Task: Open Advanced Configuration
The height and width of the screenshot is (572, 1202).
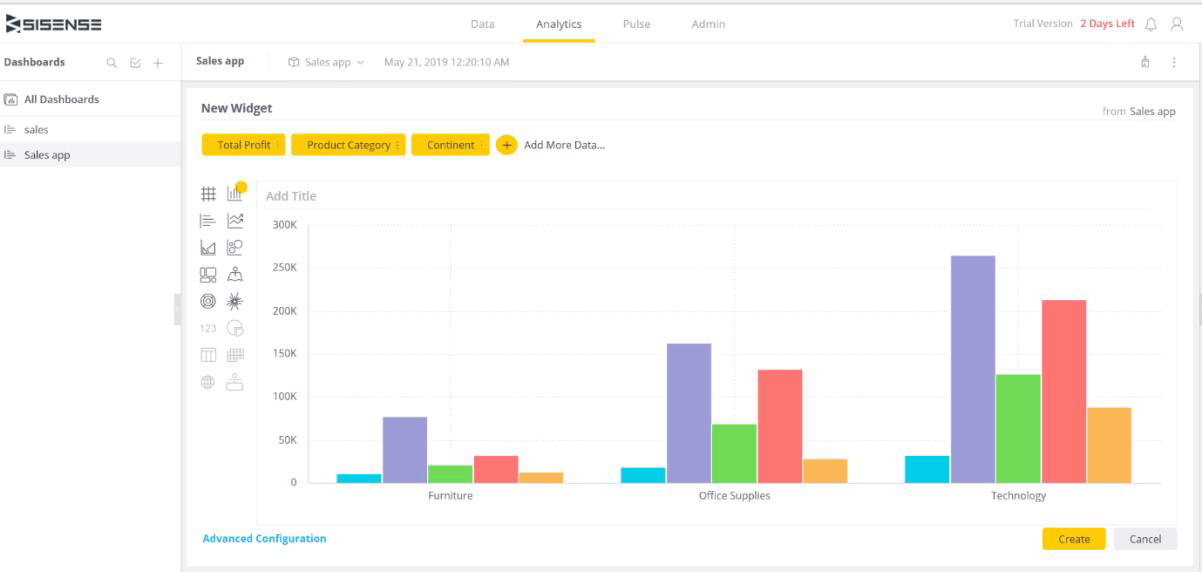Action: click(x=264, y=538)
